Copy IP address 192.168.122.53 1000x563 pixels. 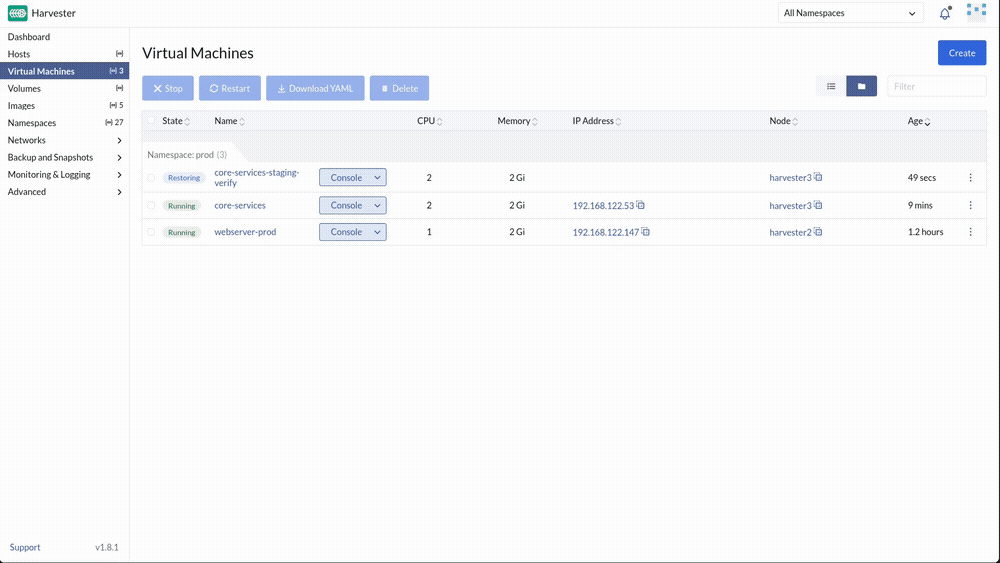point(640,205)
